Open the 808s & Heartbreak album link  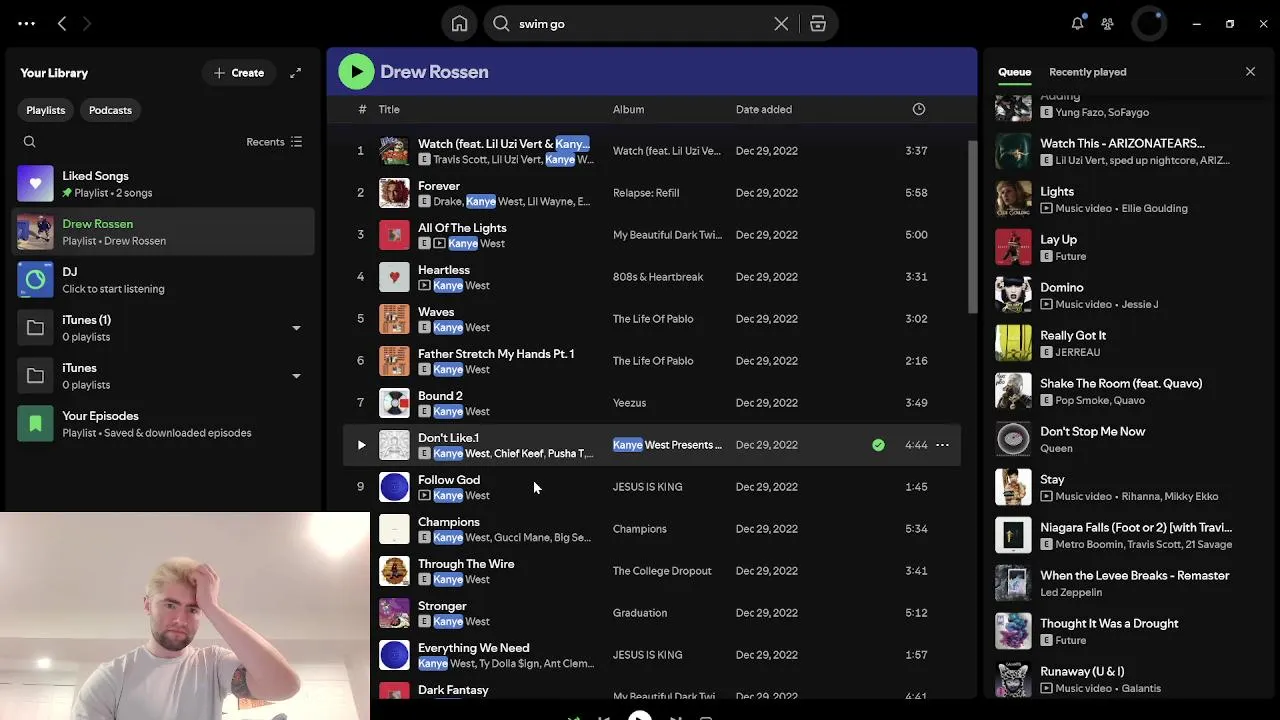(658, 277)
